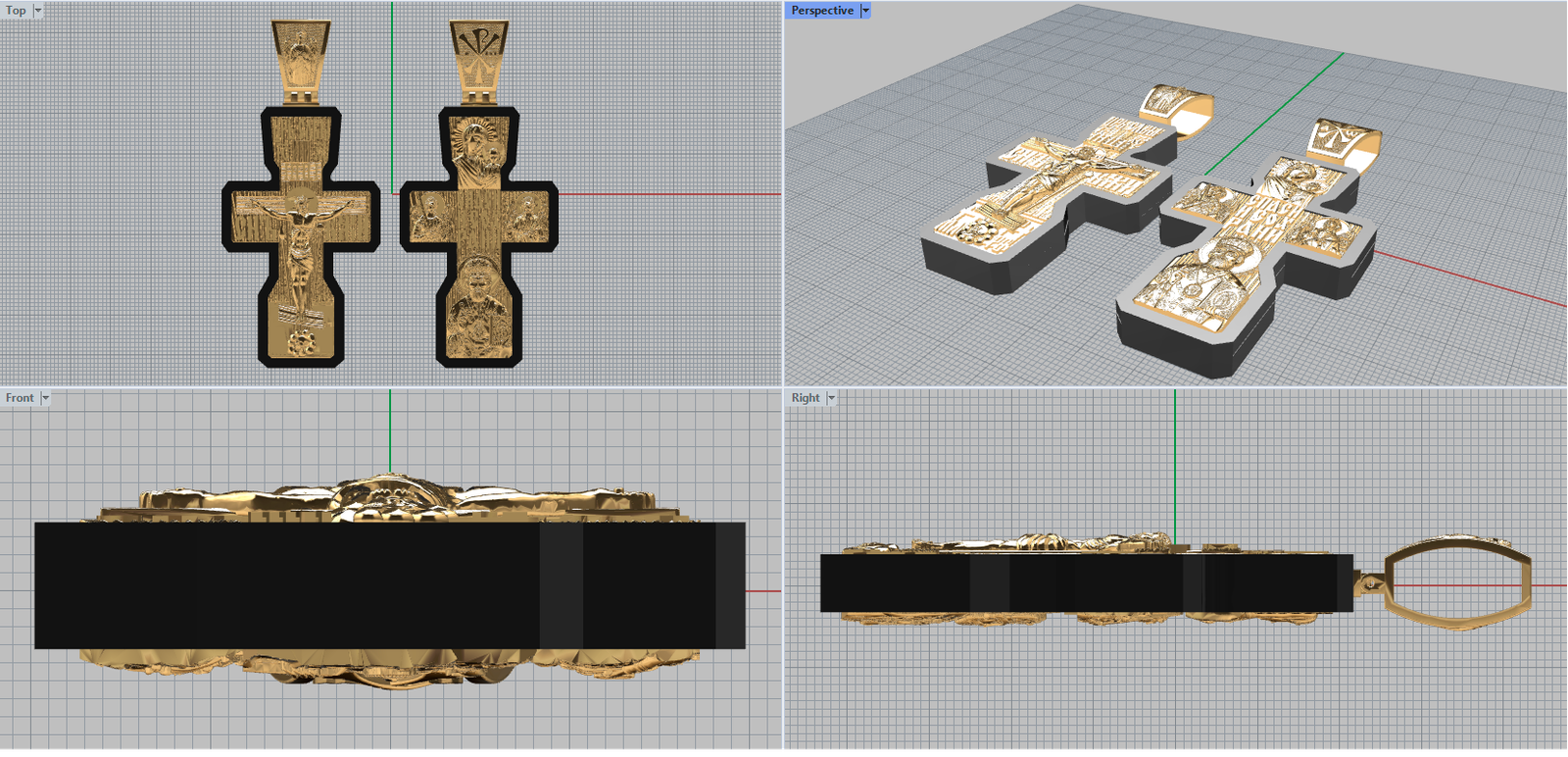Screen dimensions: 1568x757
Task: Open the Perspective viewport dropdown arrow
Action: tap(865, 11)
